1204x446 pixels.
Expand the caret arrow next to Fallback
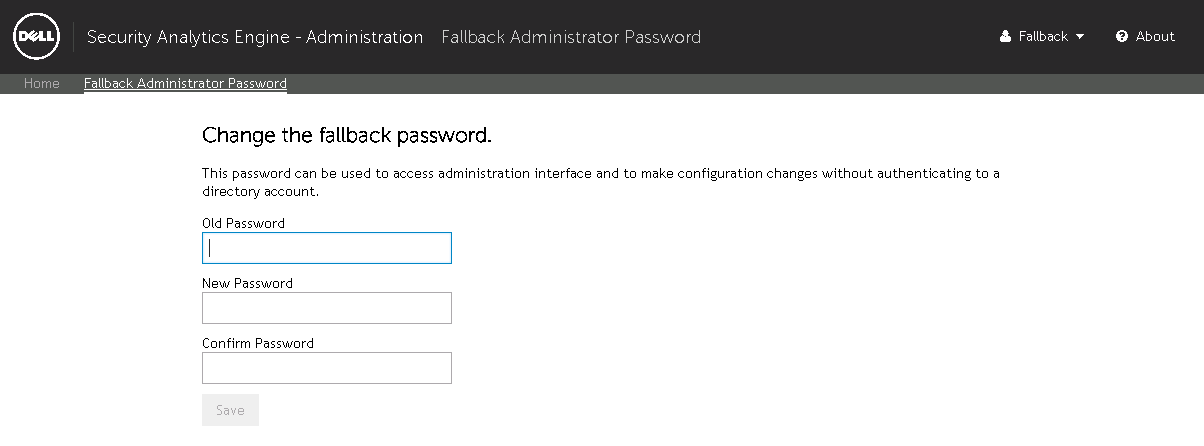point(1080,37)
